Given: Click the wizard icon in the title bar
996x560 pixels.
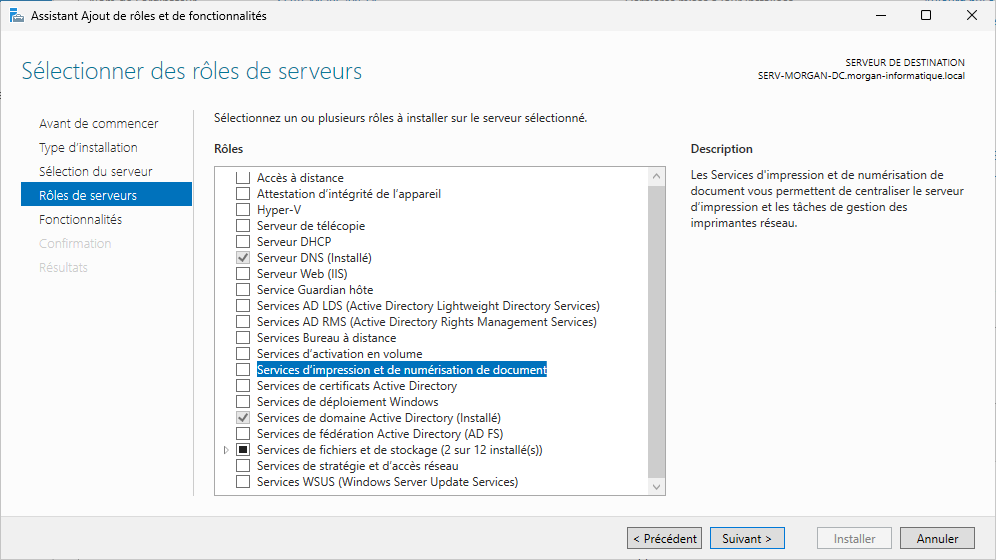Looking at the screenshot, I should [15, 16].
